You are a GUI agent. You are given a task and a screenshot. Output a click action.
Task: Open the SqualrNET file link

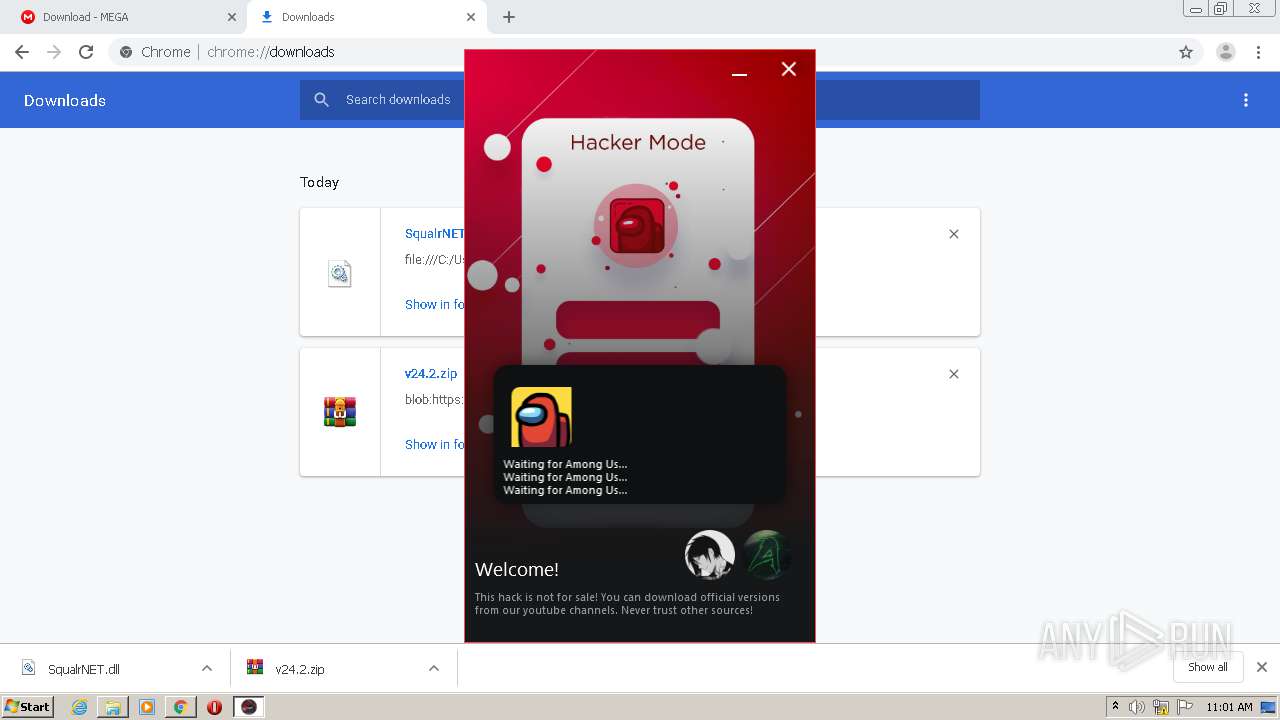coord(434,233)
